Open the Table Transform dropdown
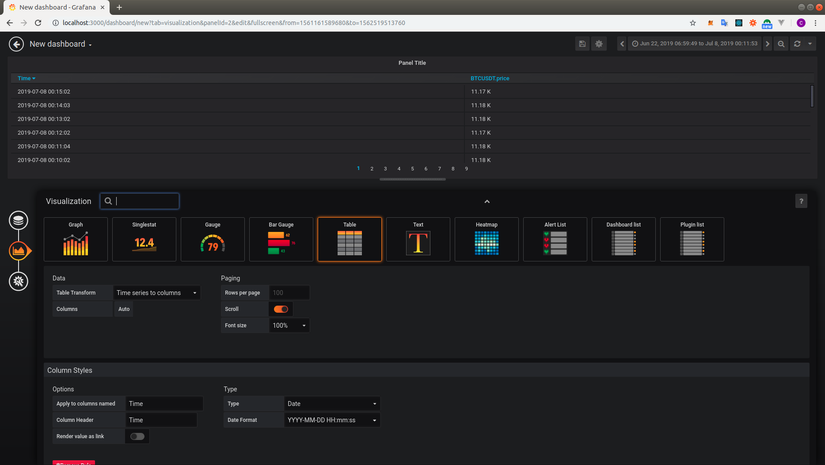This screenshot has height=465, width=825. click(157, 292)
